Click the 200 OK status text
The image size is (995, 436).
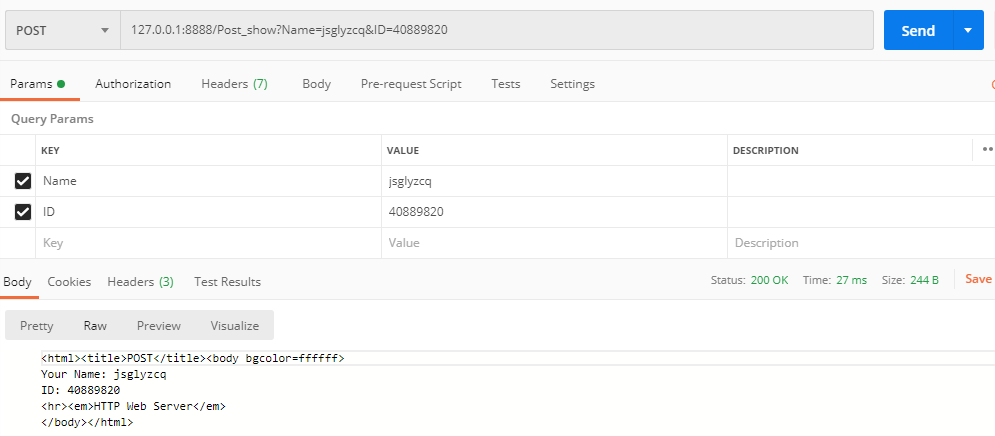pos(769,280)
